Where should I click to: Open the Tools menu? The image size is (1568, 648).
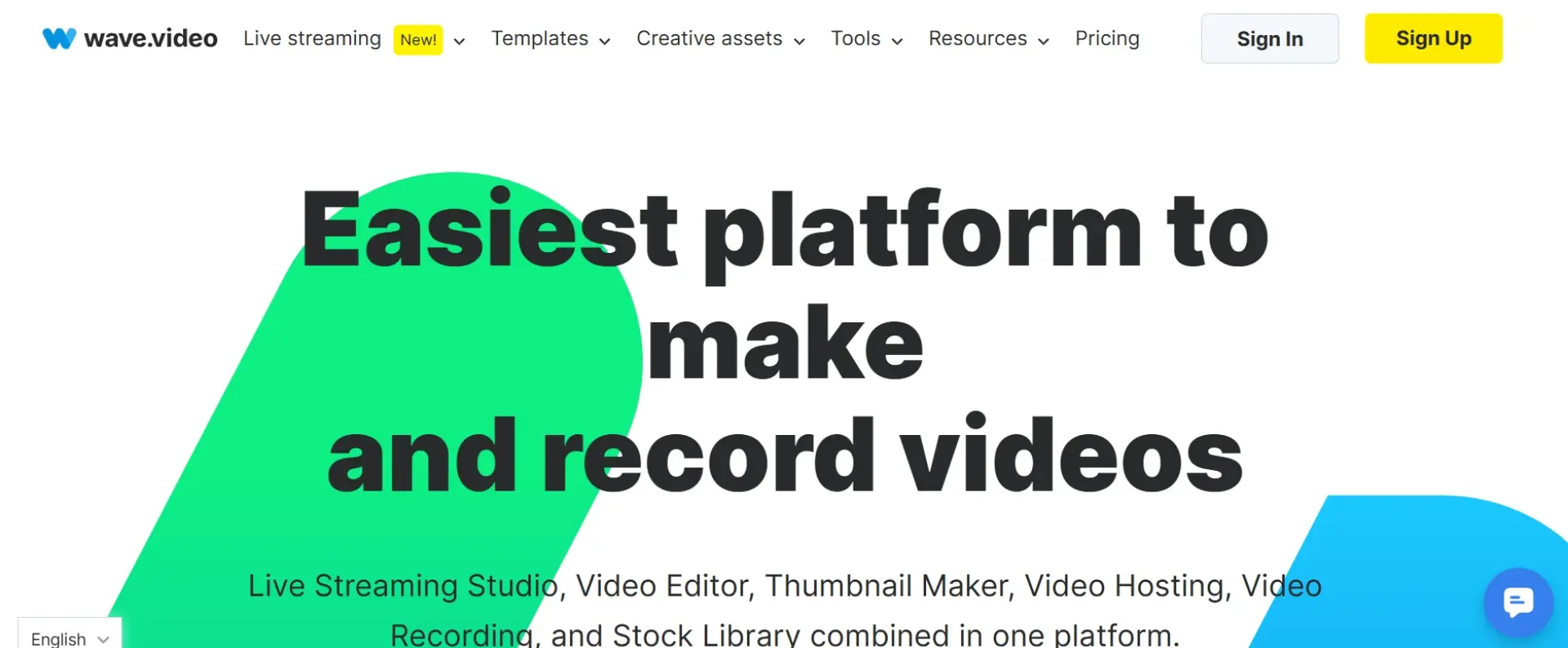pos(856,38)
